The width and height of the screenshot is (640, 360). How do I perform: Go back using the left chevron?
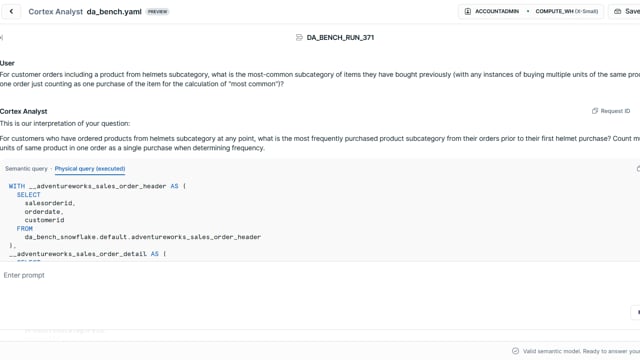pyautogui.click(x=11, y=11)
